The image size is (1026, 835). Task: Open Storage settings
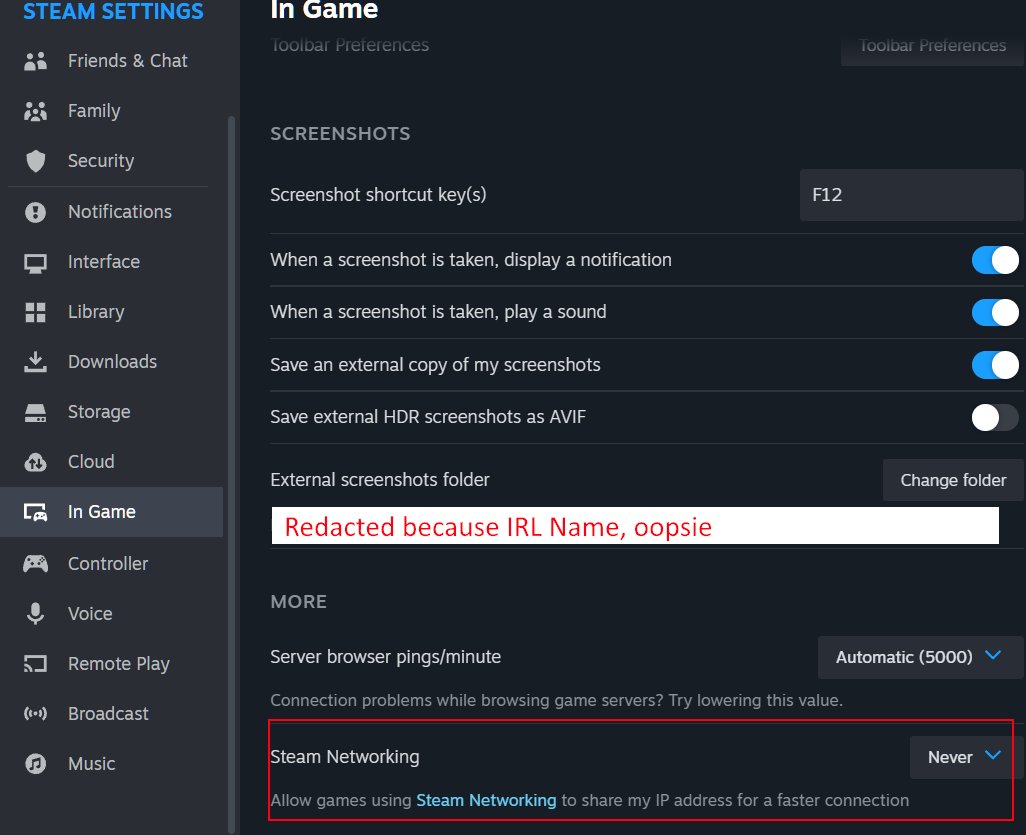click(x=111, y=412)
